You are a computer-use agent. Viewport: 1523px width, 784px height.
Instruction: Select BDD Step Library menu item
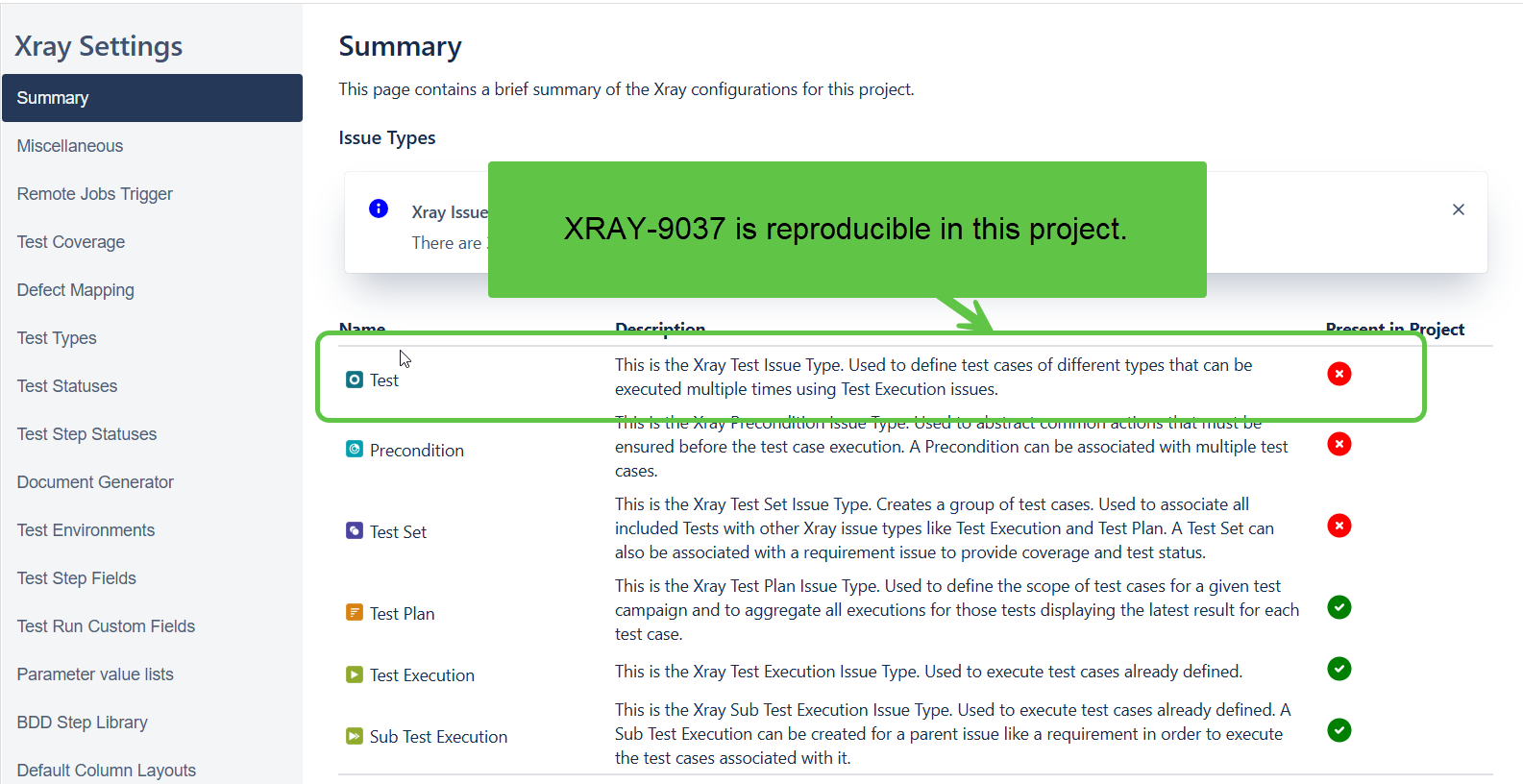pyautogui.click(x=83, y=723)
